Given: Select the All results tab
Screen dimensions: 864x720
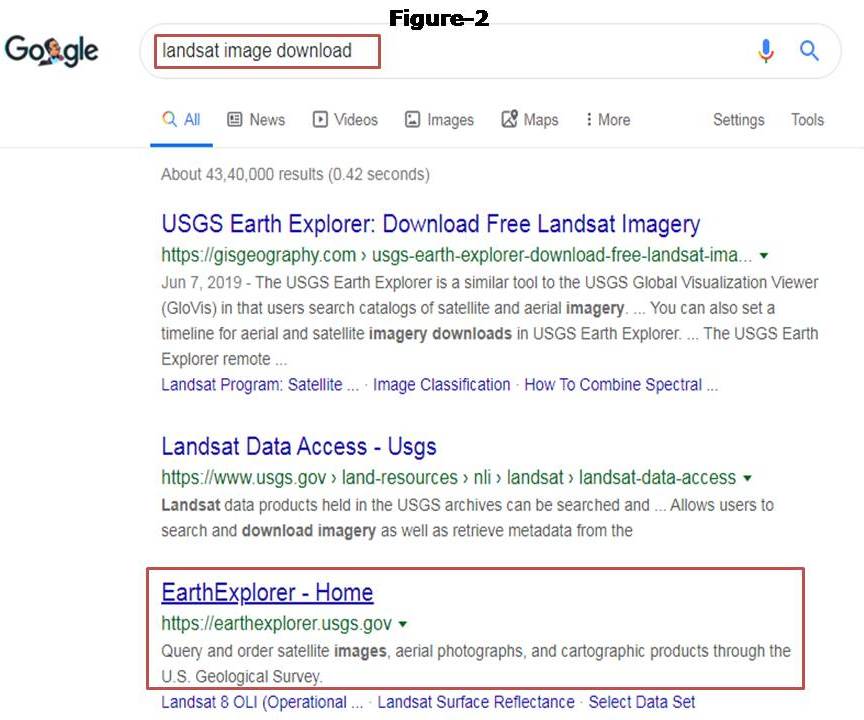Looking at the screenshot, I should [x=181, y=120].
